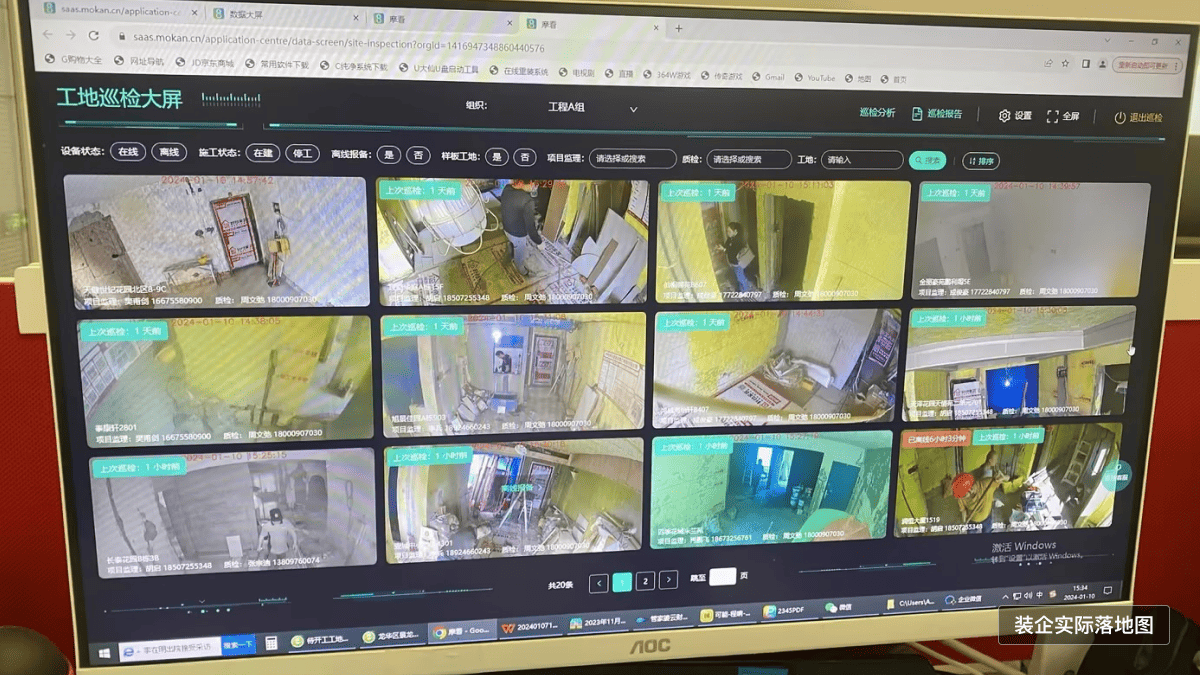Click the 已离线6小时3分钟 offline badge
This screenshot has height=675, width=1200.
click(x=937, y=439)
